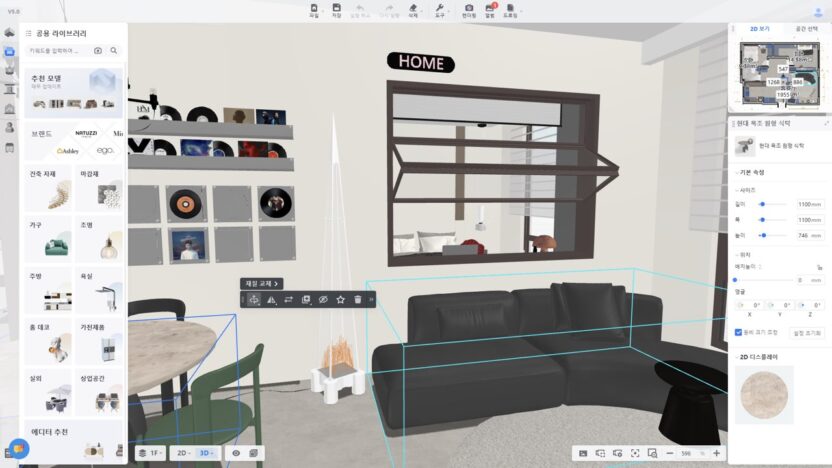The image size is (832, 468).
Task: Click the mirror flip icon in floating toolbar
Action: 271,299
